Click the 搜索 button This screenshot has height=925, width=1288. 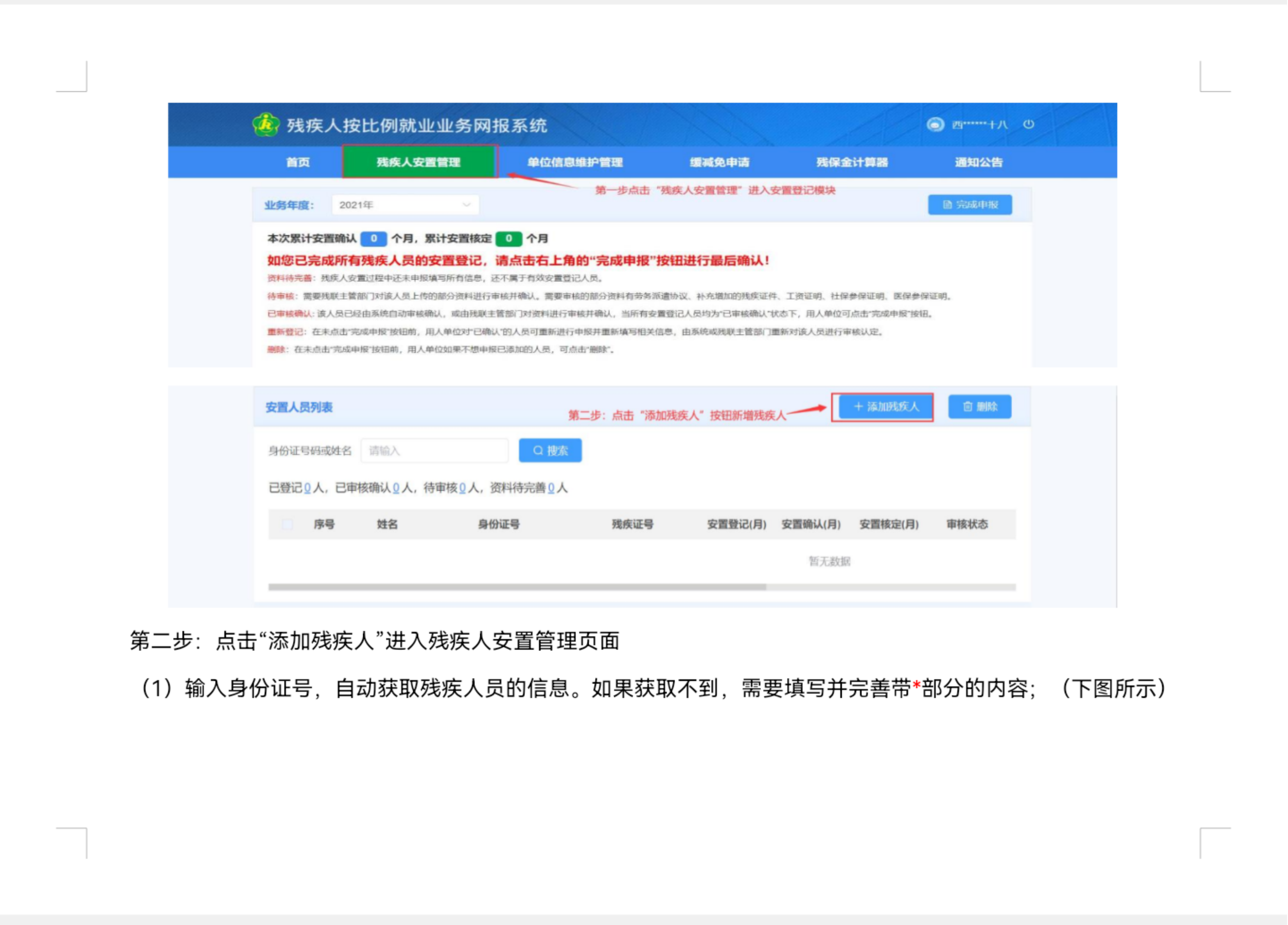tap(550, 450)
